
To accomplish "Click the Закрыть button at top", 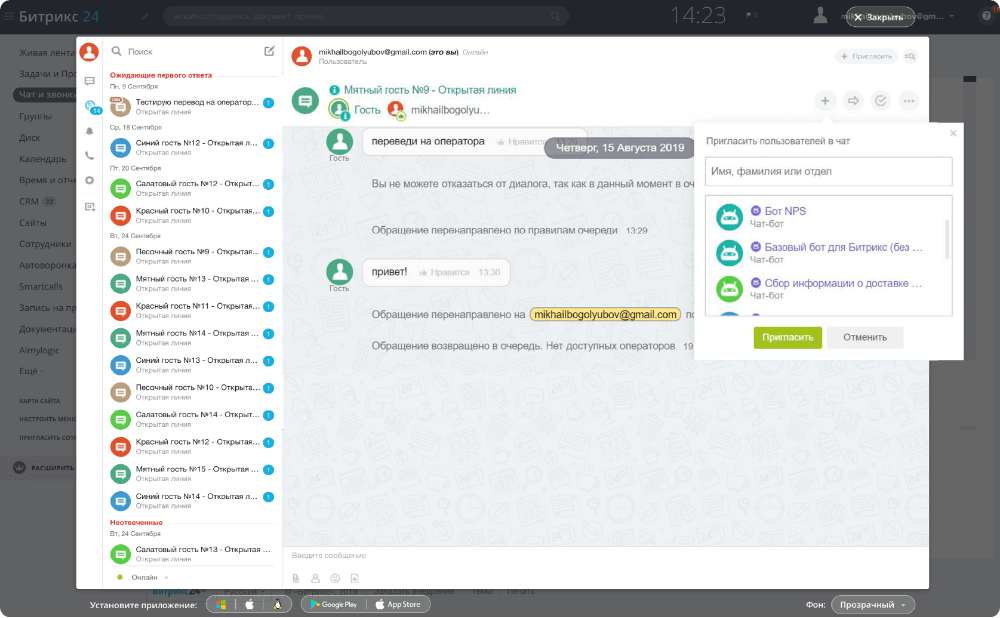I will [879, 17].
